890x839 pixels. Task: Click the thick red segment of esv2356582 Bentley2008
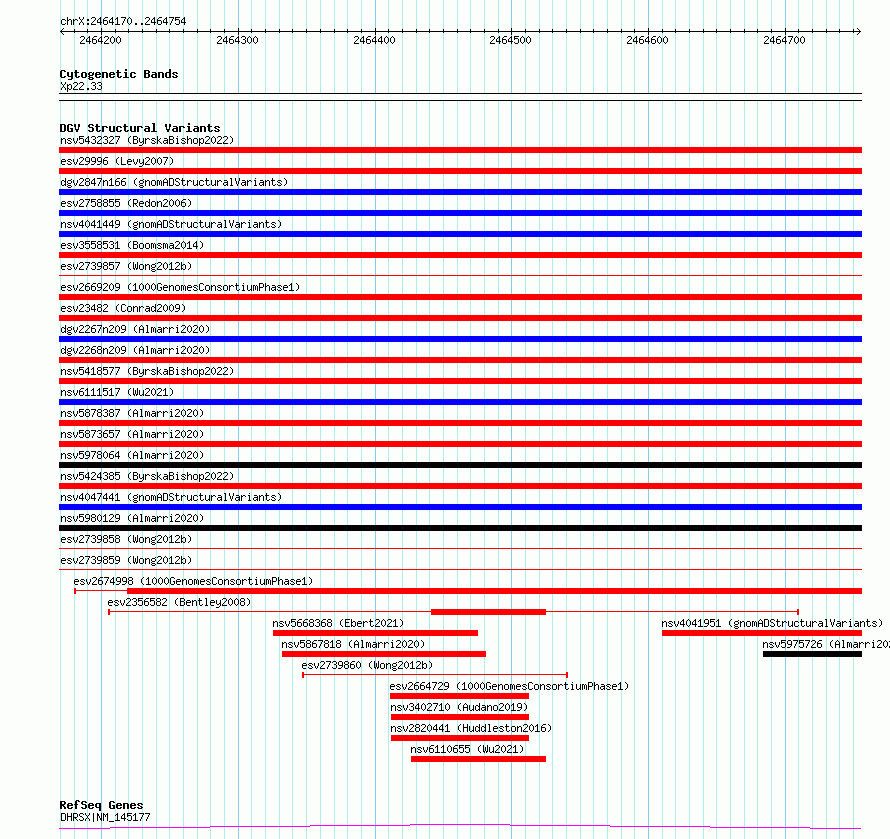pyautogui.click(x=488, y=612)
